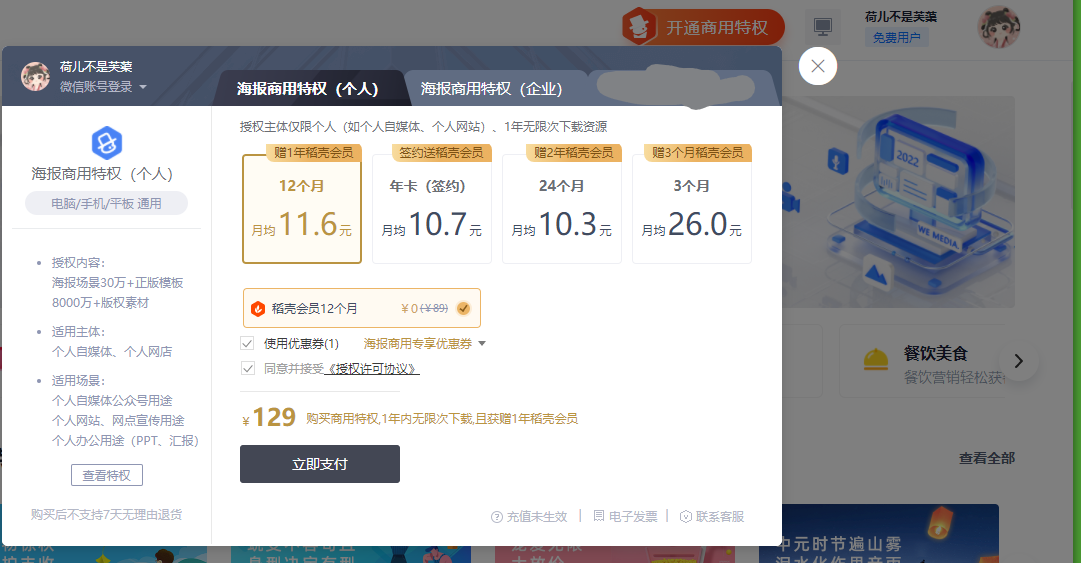The image size is (1081, 563).
Task: Click the blue 海报商用特权 hexagon logo
Action: (x=107, y=143)
